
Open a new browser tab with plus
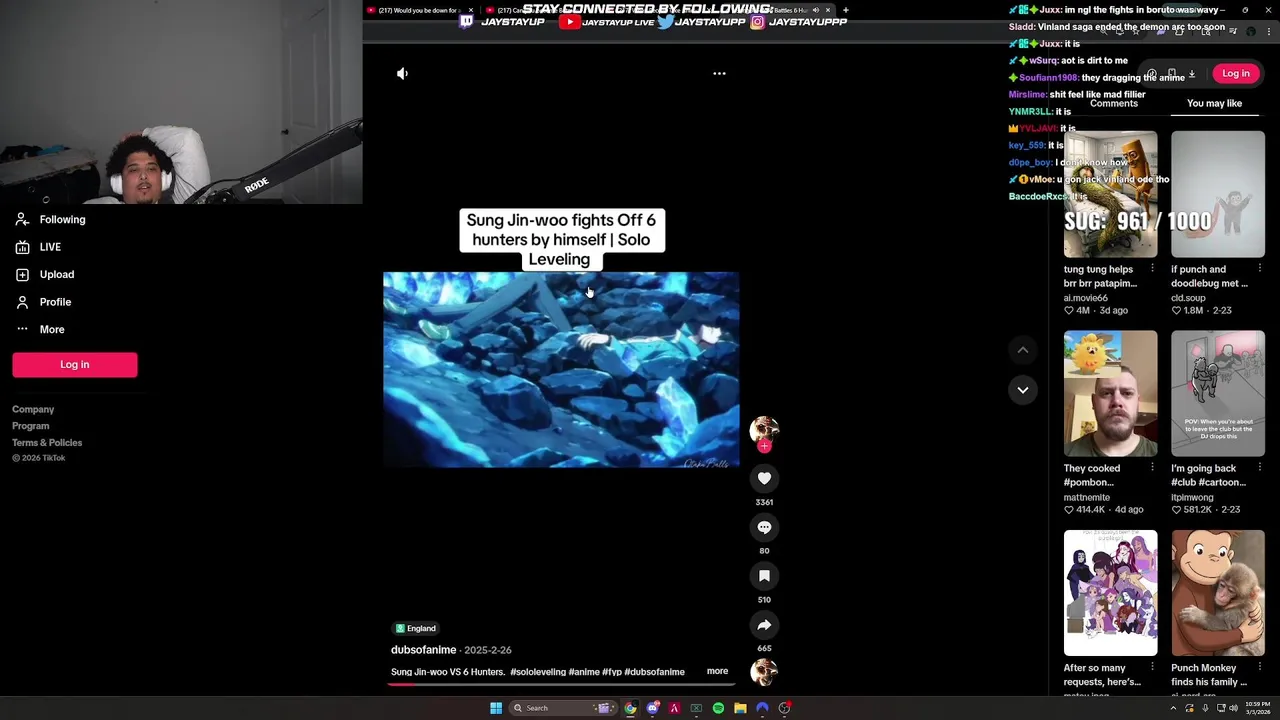coord(845,10)
